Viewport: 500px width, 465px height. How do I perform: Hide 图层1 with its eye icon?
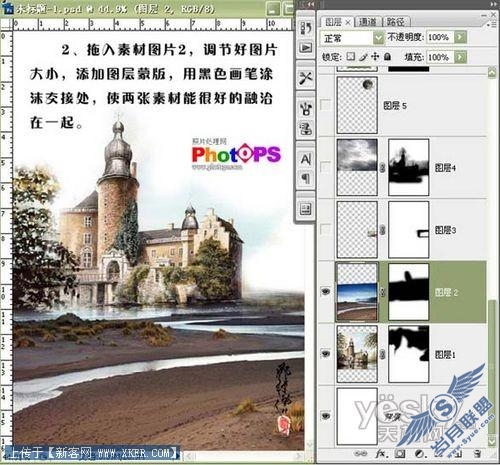point(325,354)
